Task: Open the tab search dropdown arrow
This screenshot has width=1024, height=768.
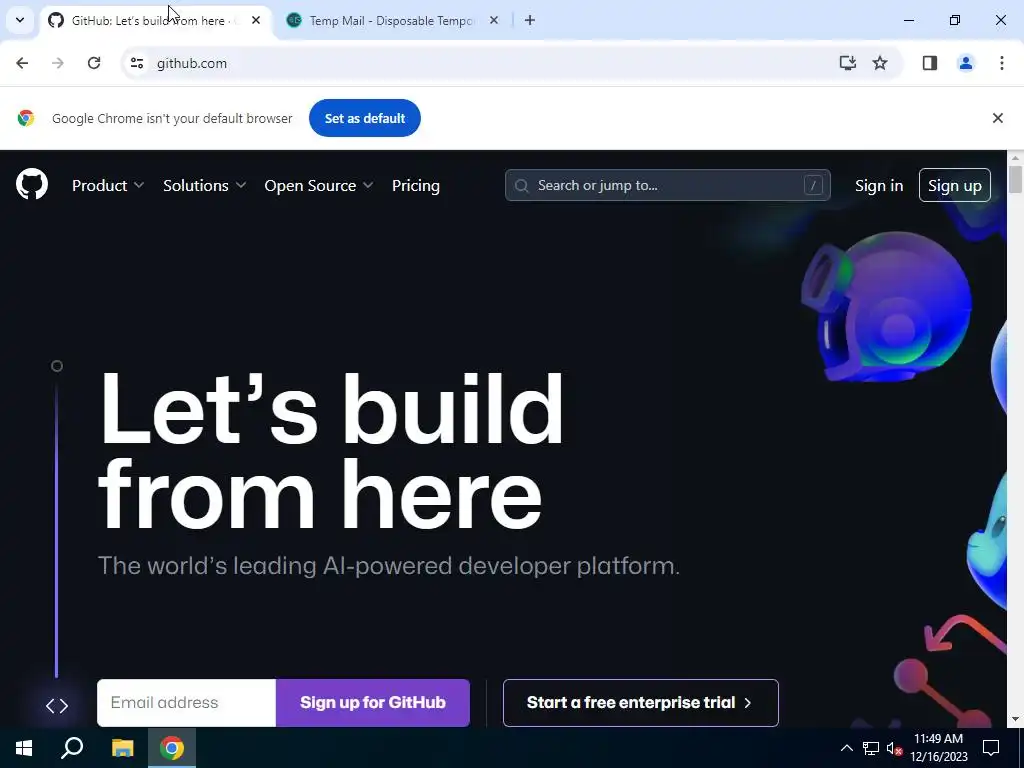Action: (20, 20)
